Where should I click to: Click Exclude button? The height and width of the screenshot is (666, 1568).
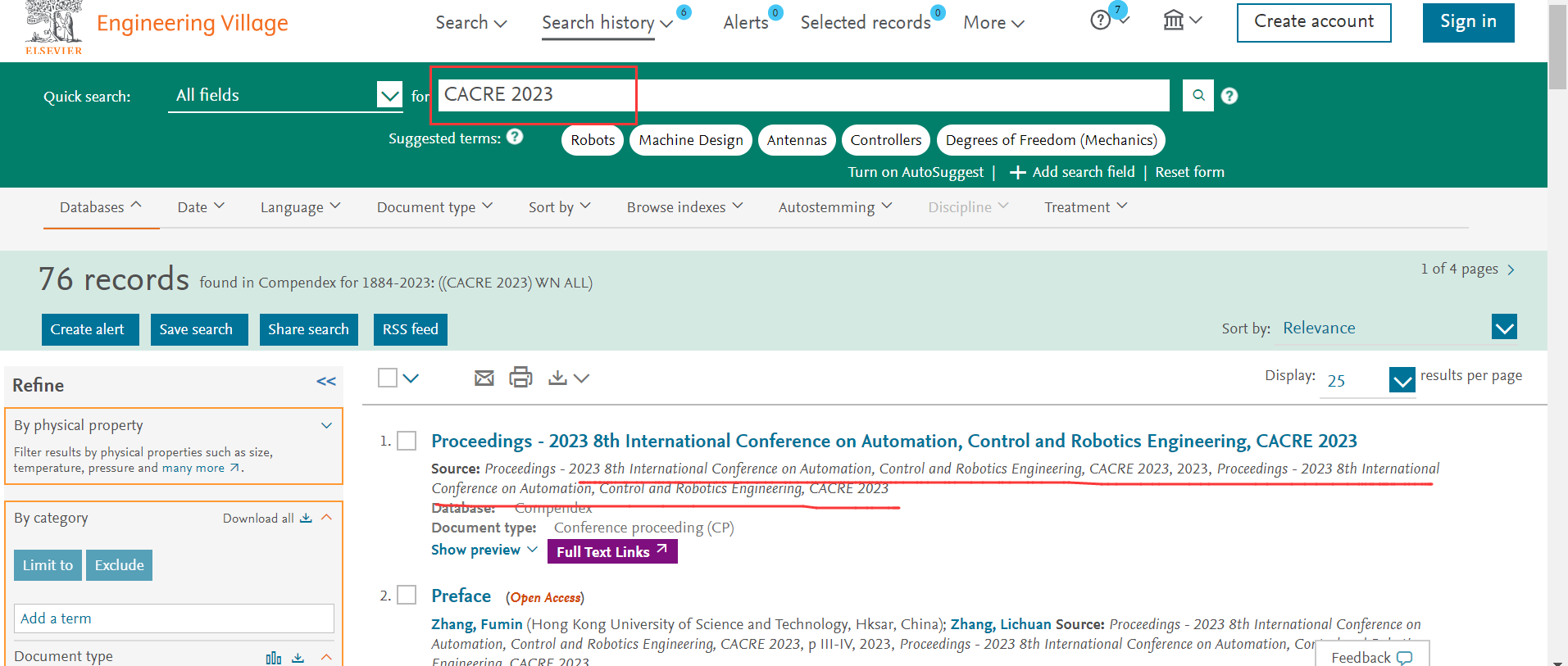pyautogui.click(x=119, y=565)
